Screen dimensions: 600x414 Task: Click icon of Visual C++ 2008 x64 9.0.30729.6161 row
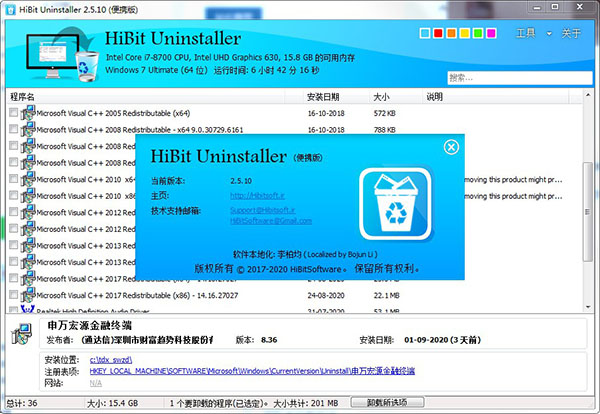click(x=28, y=129)
